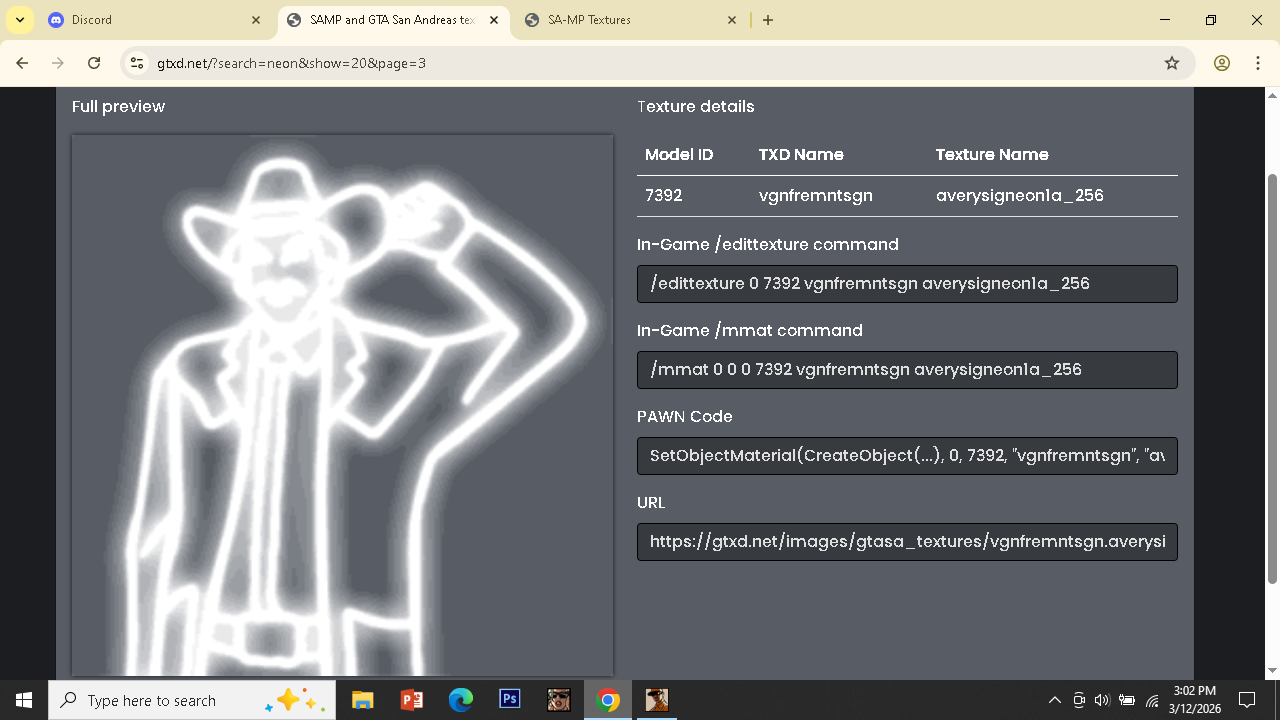Select TXD name vgnfremntsgn cell

(x=816, y=196)
